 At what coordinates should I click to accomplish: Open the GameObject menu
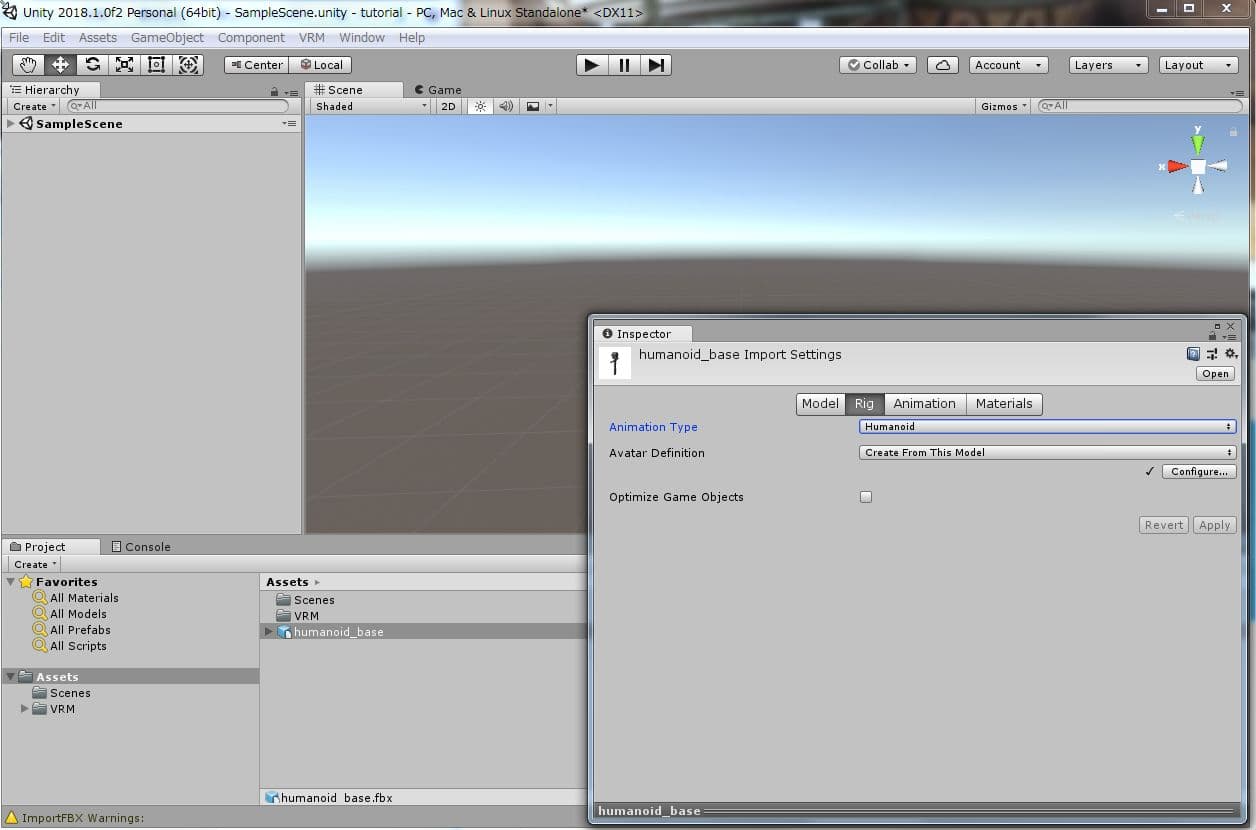coord(167,37)
